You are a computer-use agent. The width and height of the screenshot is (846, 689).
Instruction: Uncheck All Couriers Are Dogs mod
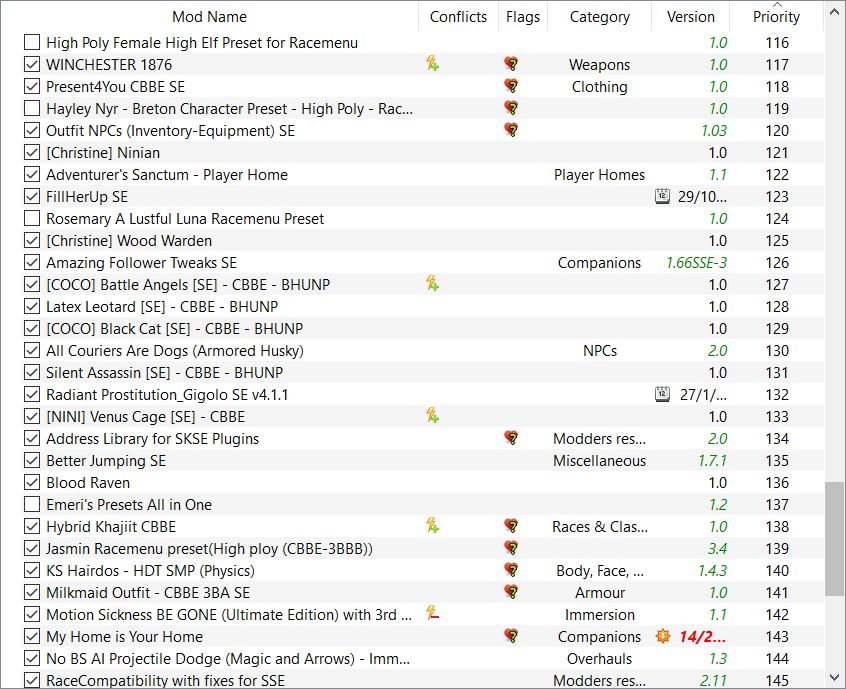32,350
